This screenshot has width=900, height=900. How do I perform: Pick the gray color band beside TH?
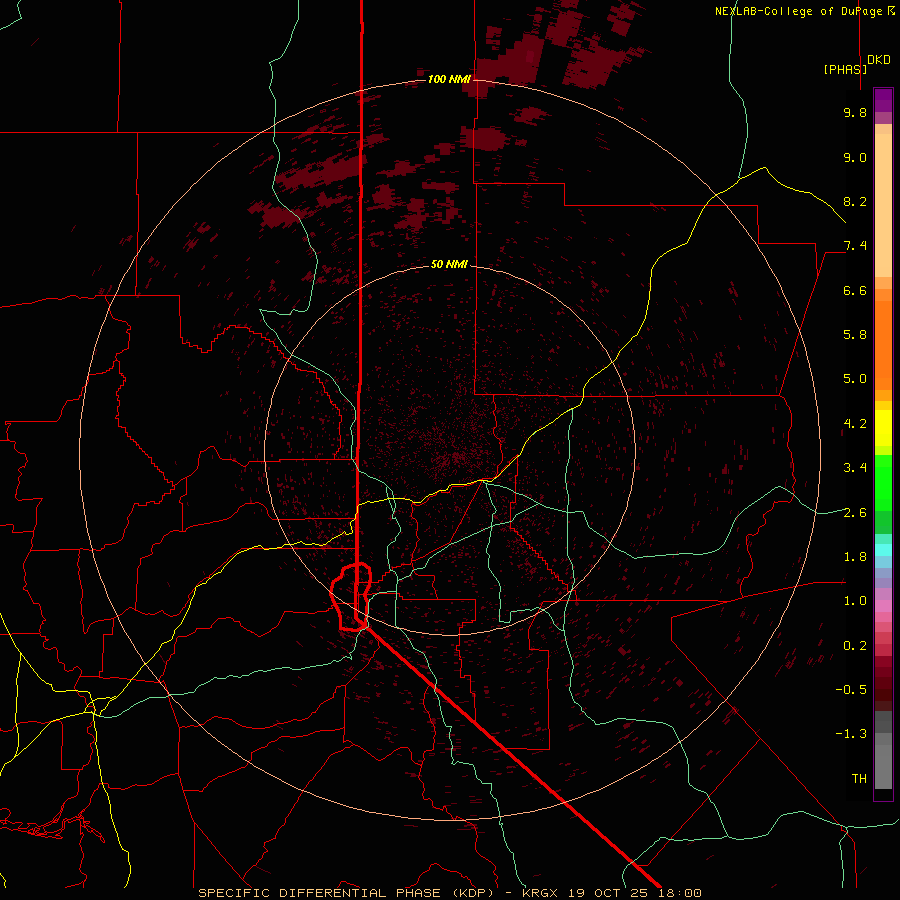coord(883,769)
